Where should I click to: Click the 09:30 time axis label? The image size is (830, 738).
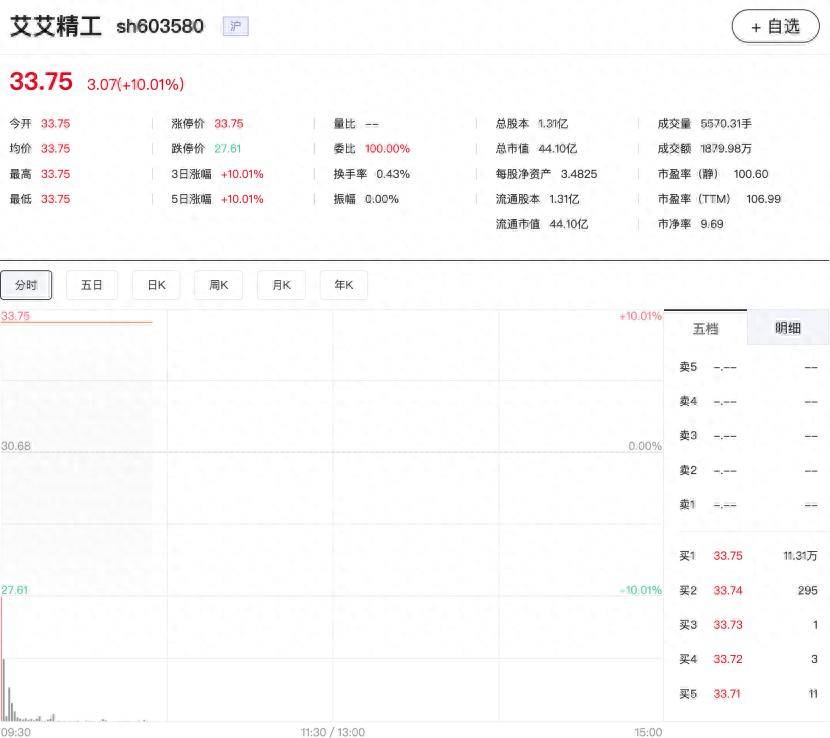pyautogui.click(x=16, y=732)
